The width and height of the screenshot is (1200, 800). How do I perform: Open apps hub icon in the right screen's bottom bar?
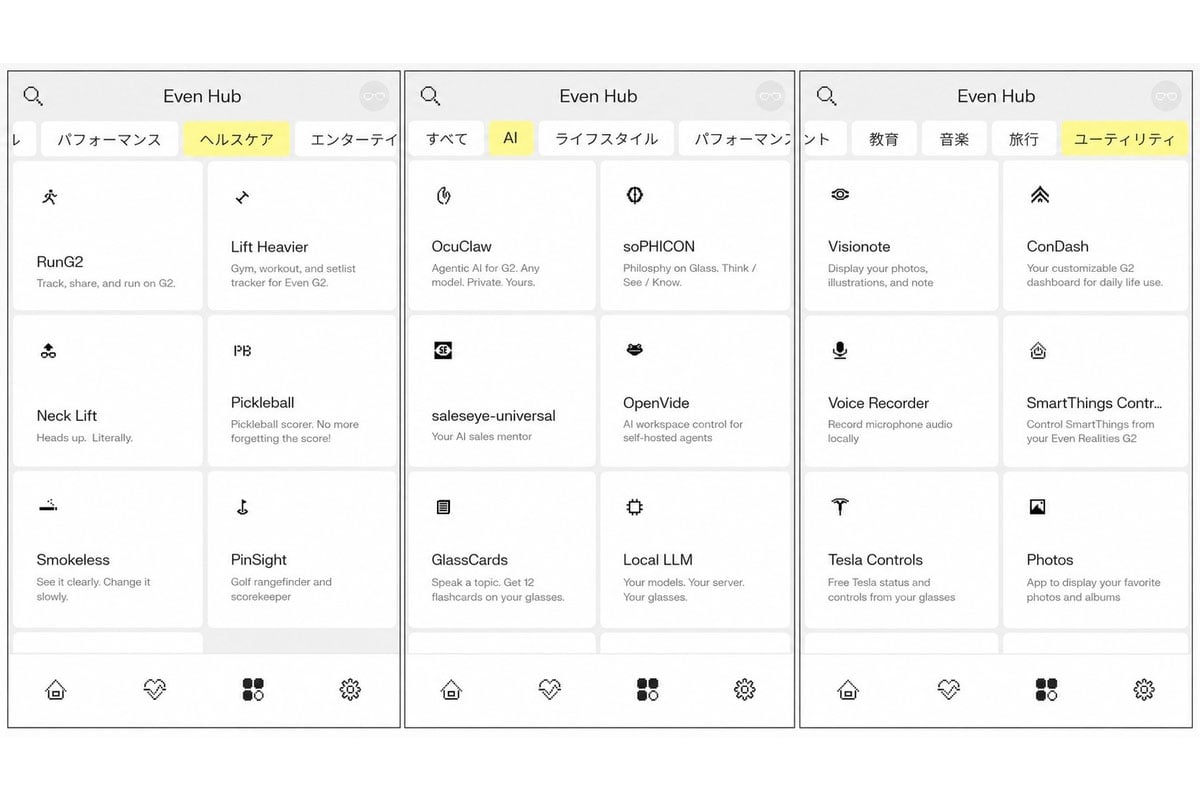pos(1046,689)
